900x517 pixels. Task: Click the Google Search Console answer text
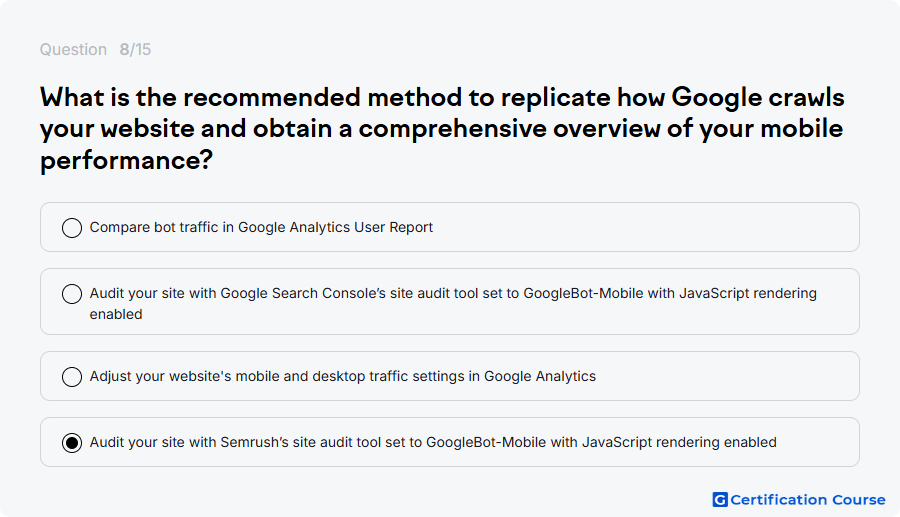click(x=453, y=304)
